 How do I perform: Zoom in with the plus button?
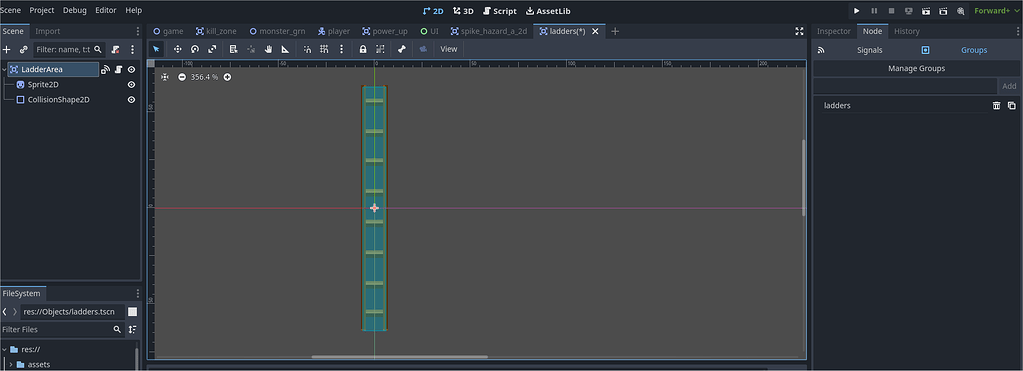coord(227,77)
